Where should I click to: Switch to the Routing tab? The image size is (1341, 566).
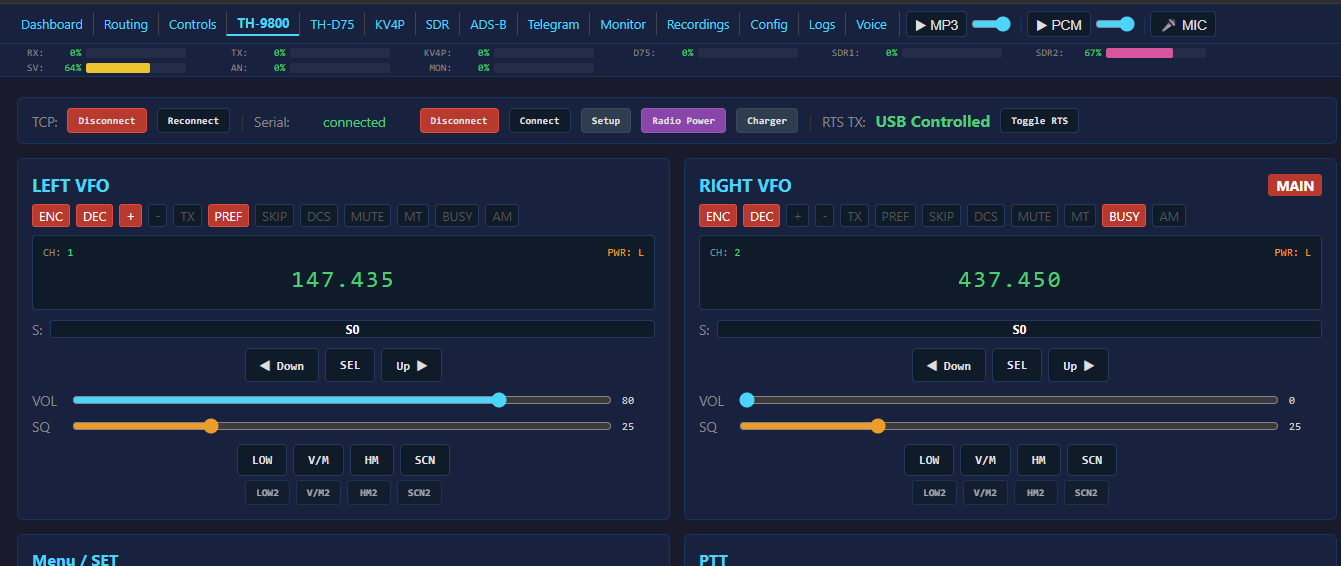[x=126, y=24]
